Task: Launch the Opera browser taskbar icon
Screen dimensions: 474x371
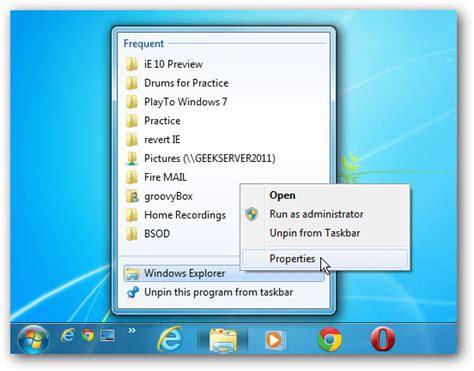Action: point(383,339)
